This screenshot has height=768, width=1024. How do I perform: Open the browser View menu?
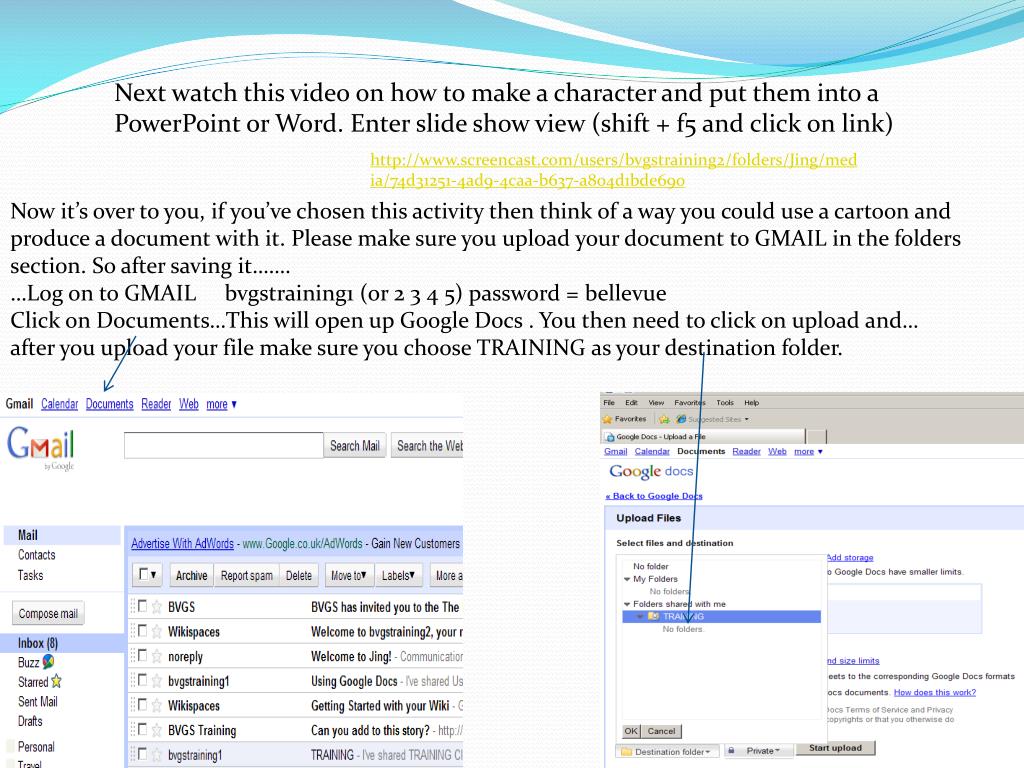point(656,403)
